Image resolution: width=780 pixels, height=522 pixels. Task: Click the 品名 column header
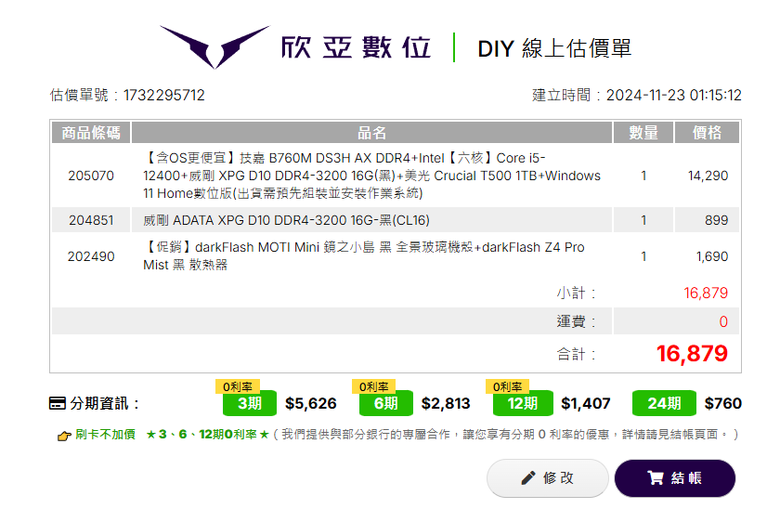click(372, 133)
